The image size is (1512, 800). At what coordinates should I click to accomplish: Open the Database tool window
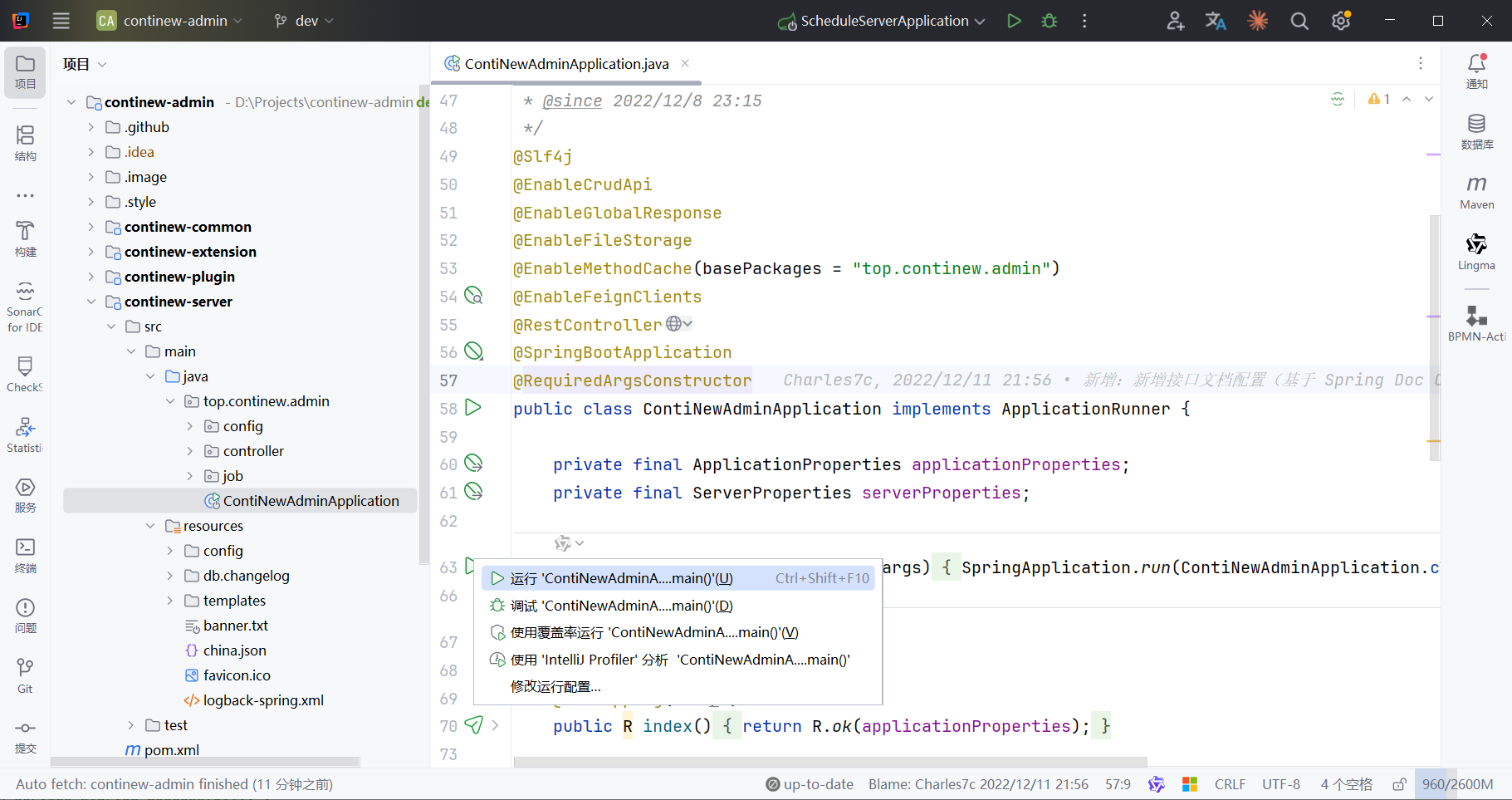coord(1476,132)
